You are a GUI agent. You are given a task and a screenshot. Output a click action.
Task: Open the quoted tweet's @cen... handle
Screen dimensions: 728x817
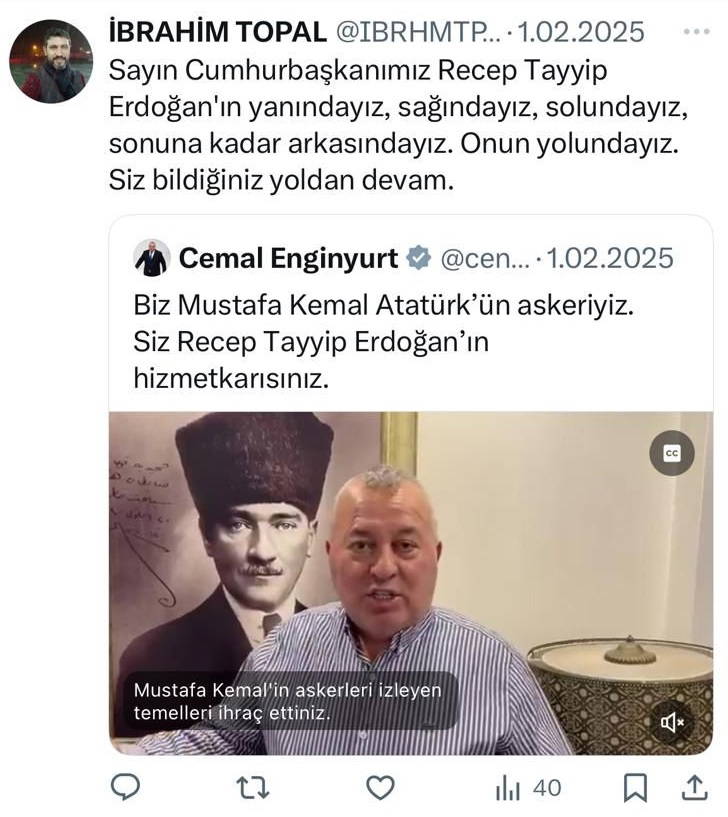tap(485, 258)
